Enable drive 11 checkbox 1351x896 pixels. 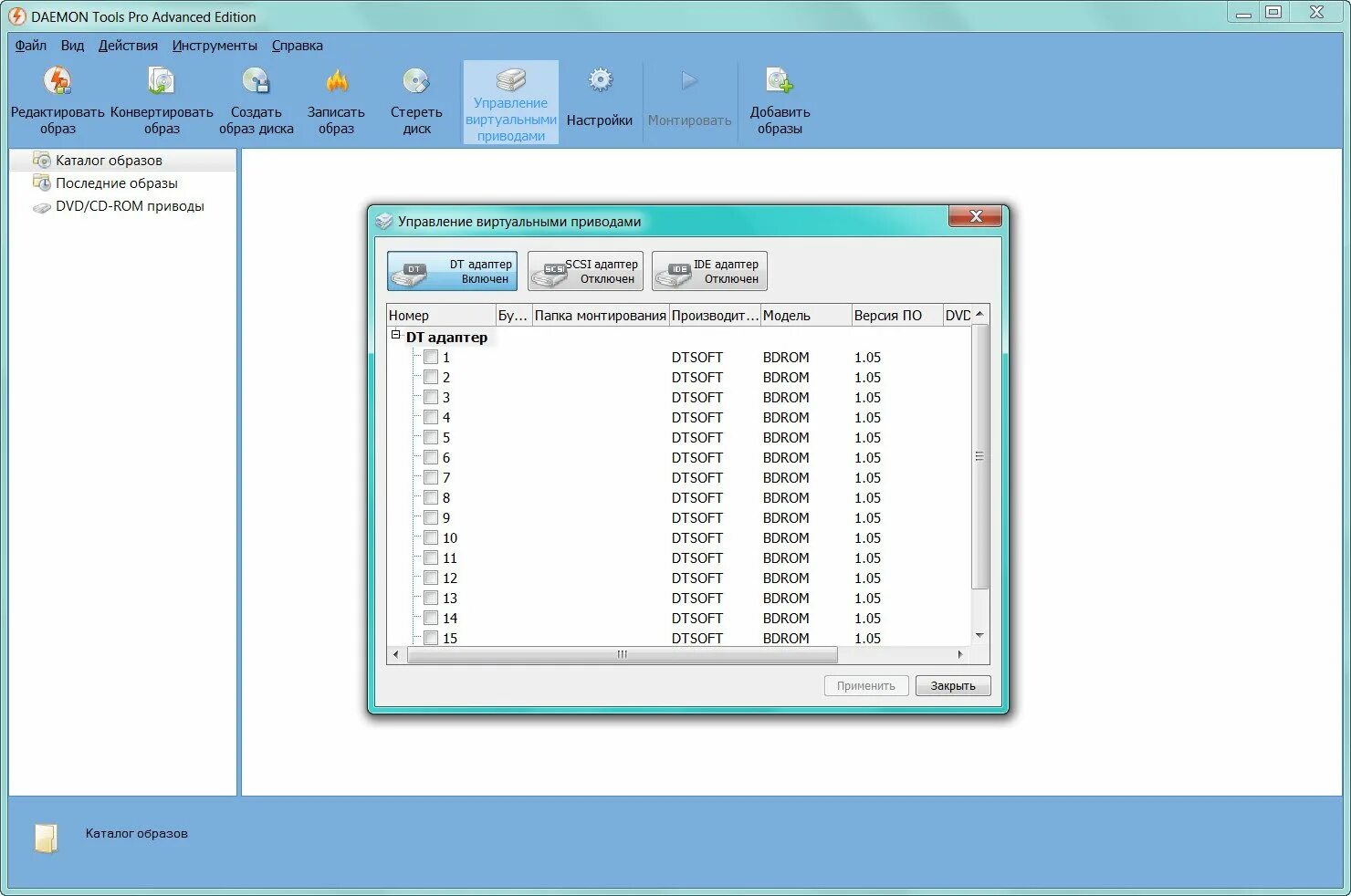pos(431,557)
